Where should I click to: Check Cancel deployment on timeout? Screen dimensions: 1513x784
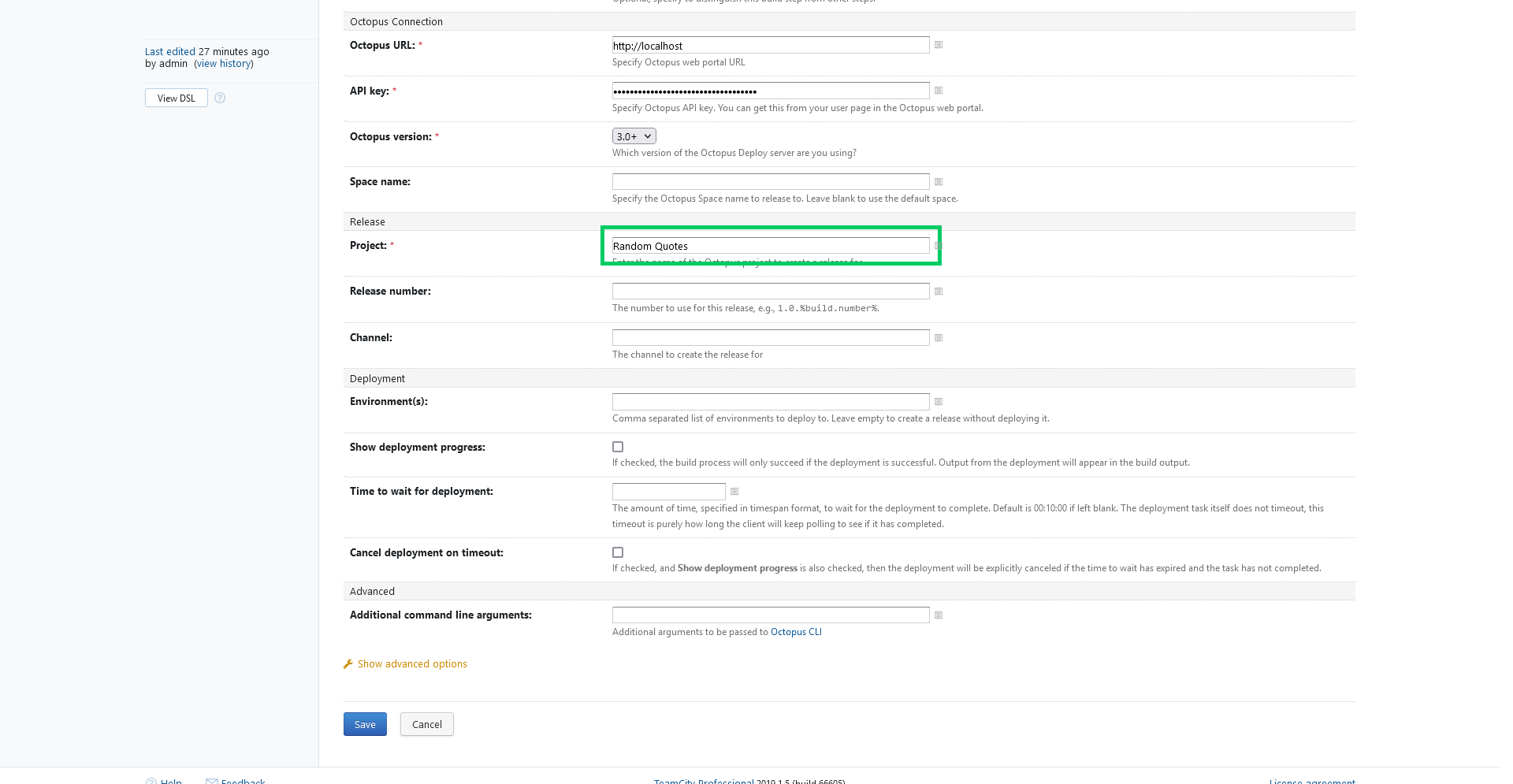click(618, 552)
